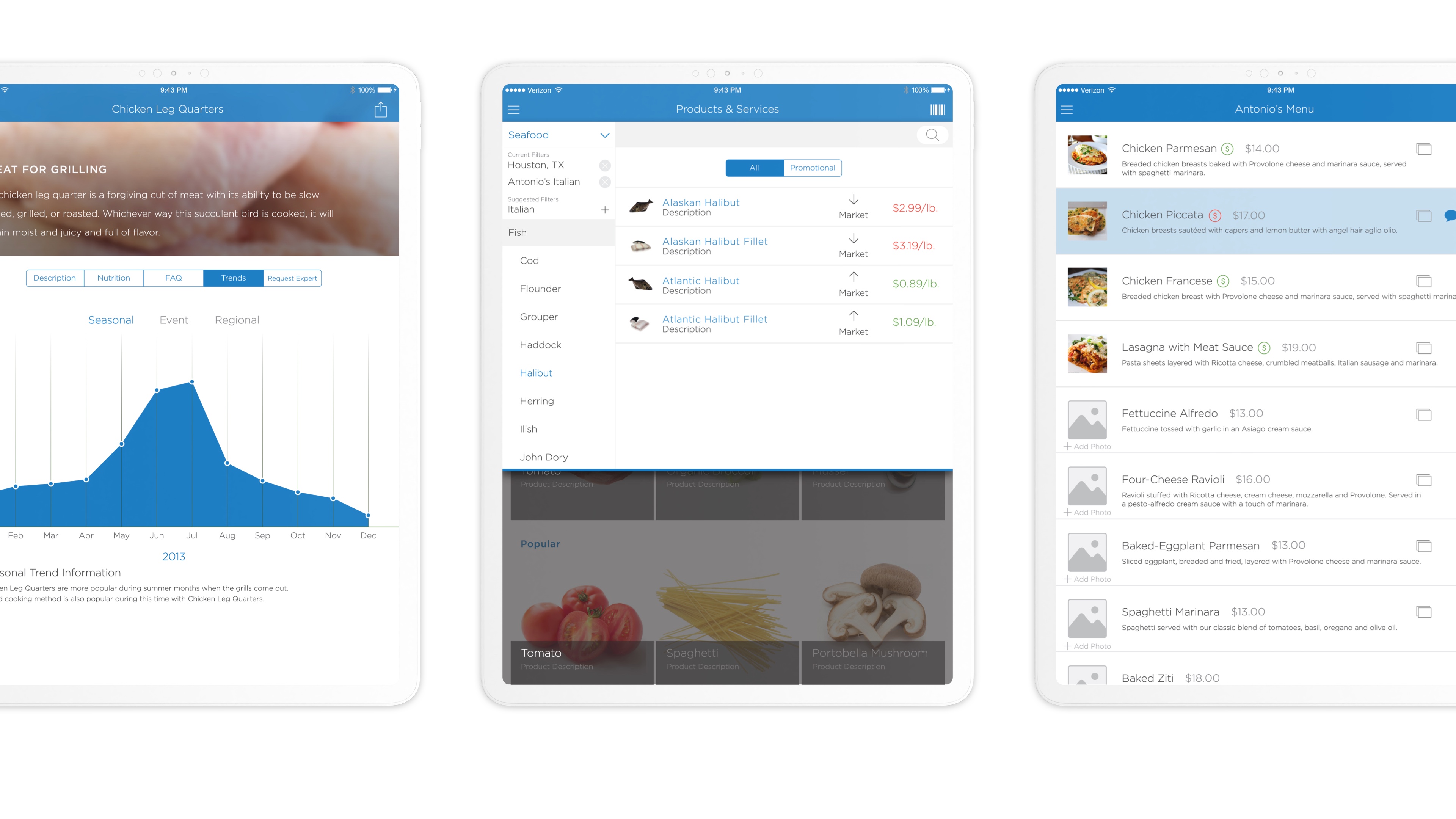1456x819 pixels.
Task: Click the hamburger menu icon on Antonio's Menu
Action: (1069, 109)
